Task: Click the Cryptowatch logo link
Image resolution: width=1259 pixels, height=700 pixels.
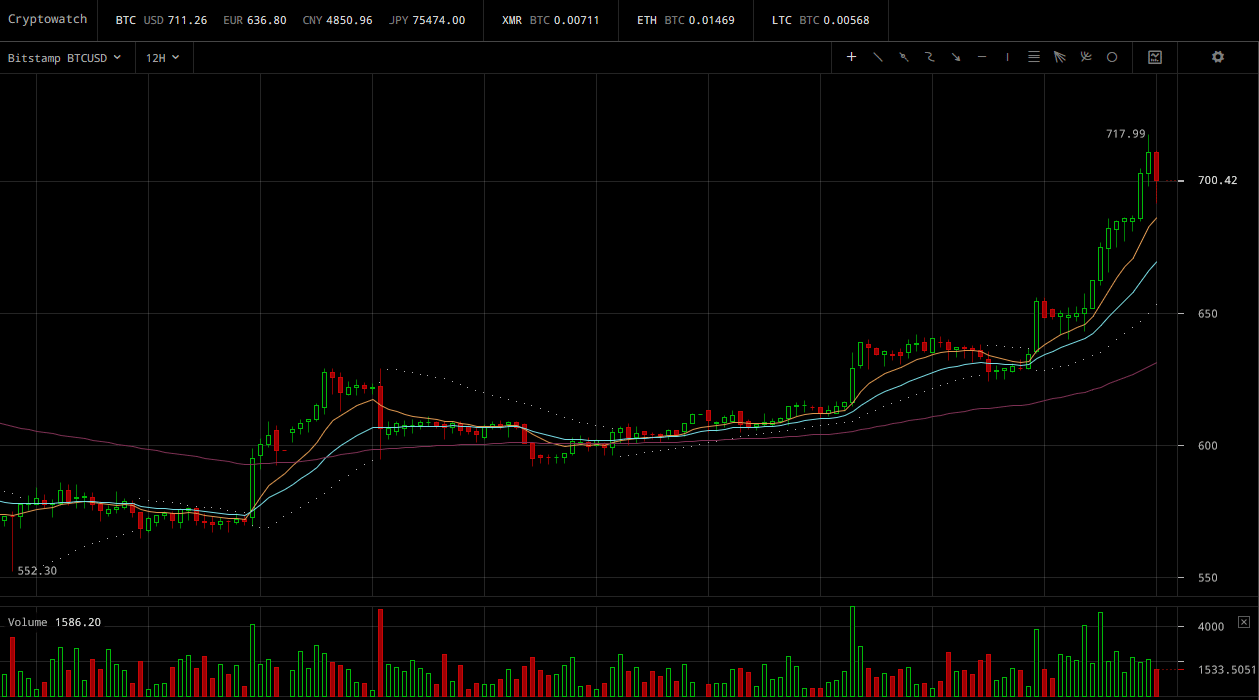Action: [x=48, y=19]
